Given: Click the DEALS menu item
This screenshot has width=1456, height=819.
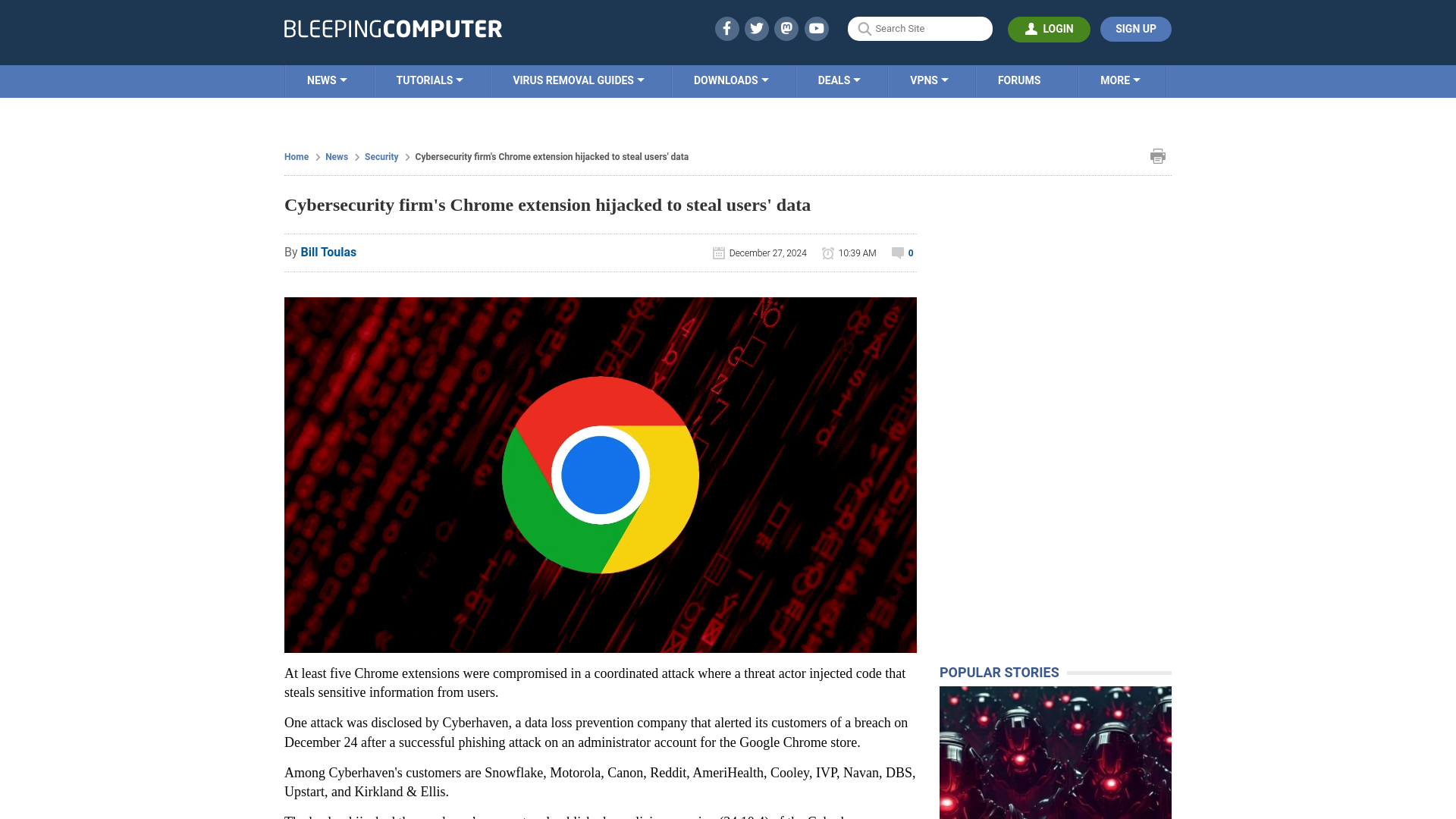Looking at the screenshot, I should (839, 80).
